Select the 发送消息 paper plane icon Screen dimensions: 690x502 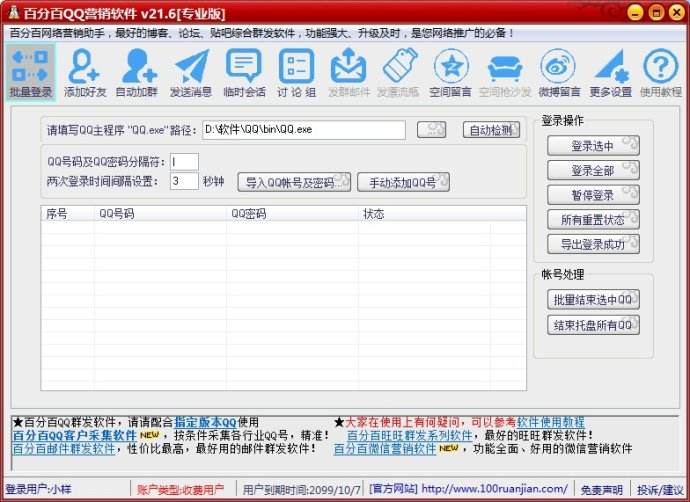(x=191, y=73)
